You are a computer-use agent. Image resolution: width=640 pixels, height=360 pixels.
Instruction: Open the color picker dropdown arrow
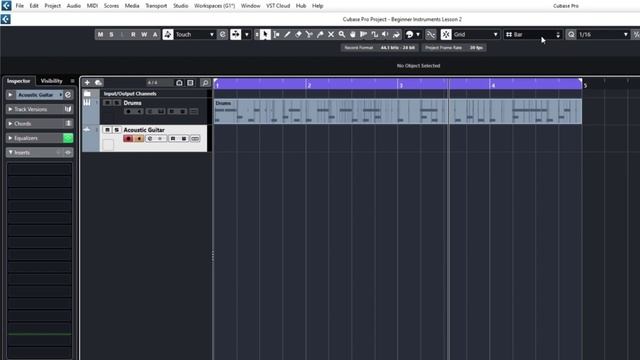click(418, 35)
